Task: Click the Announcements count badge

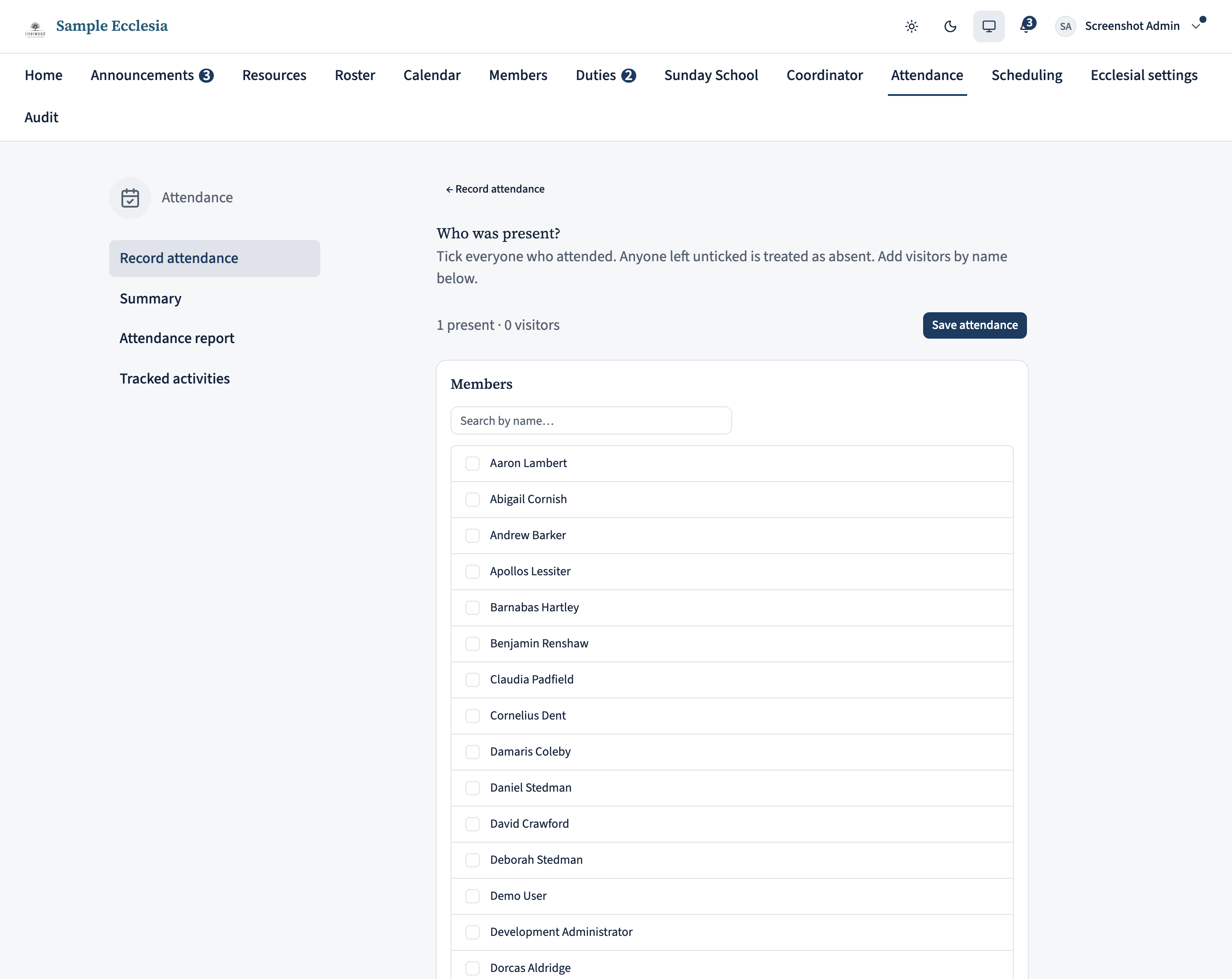Action: pos(206,75)
